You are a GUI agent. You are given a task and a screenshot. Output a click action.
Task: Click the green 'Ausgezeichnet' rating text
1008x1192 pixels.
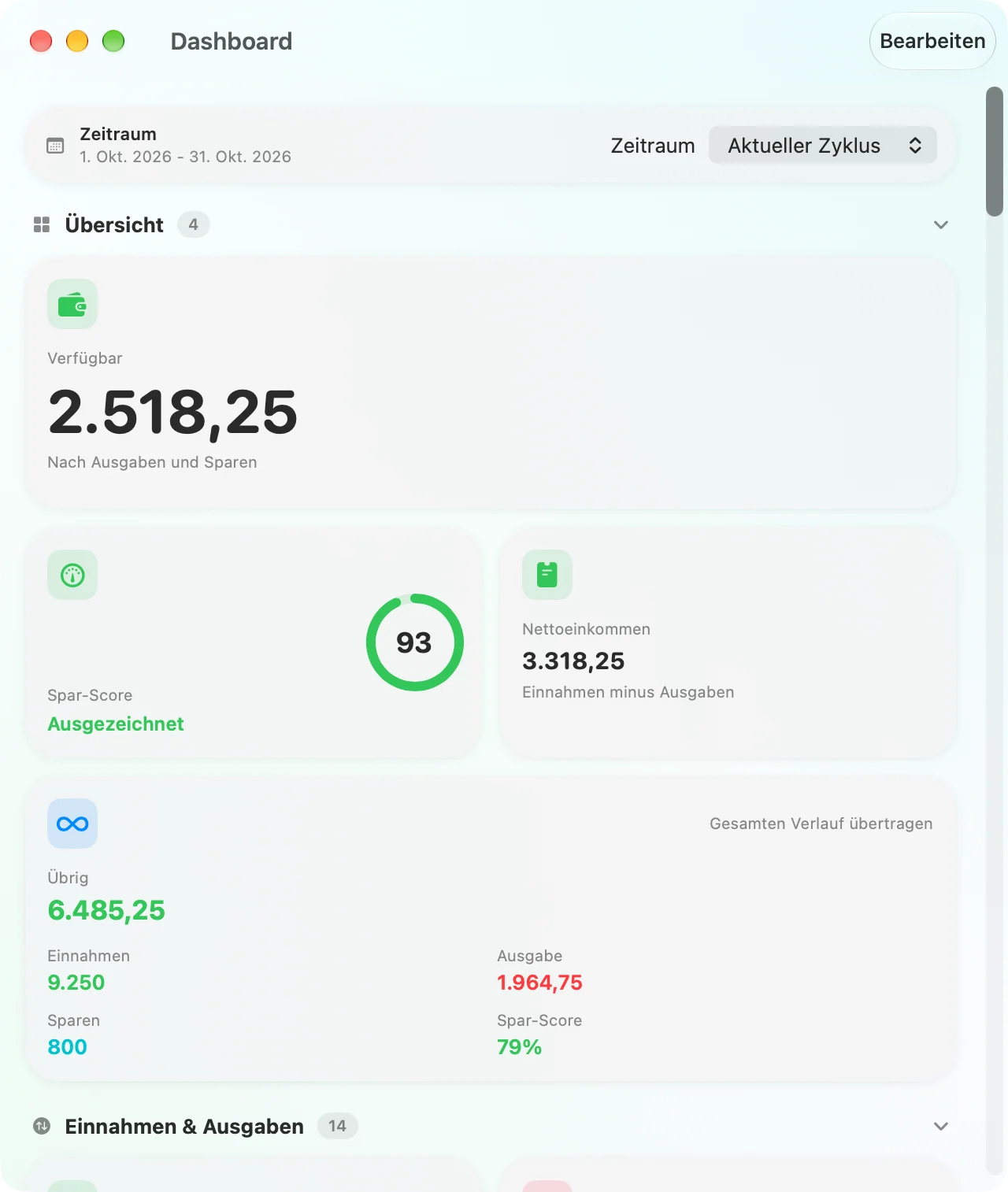[x=116, y=724]
